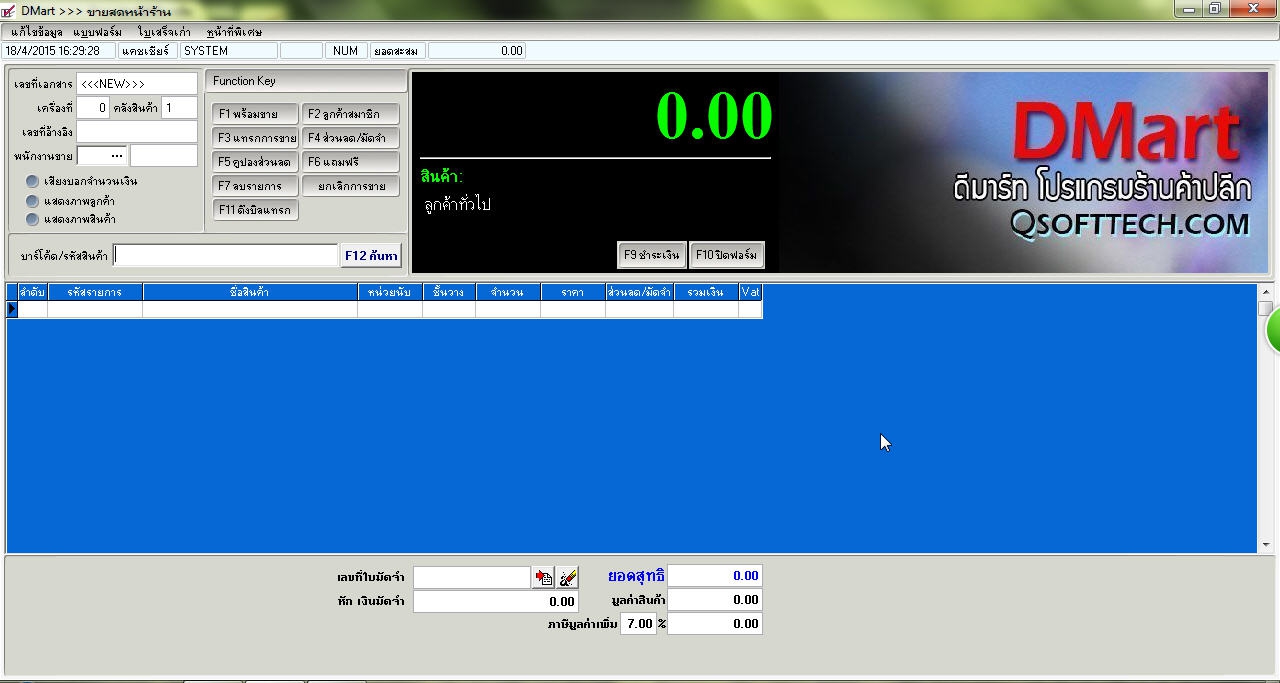
Task: Click the green round button at right edge
Action: (1273, 331)
